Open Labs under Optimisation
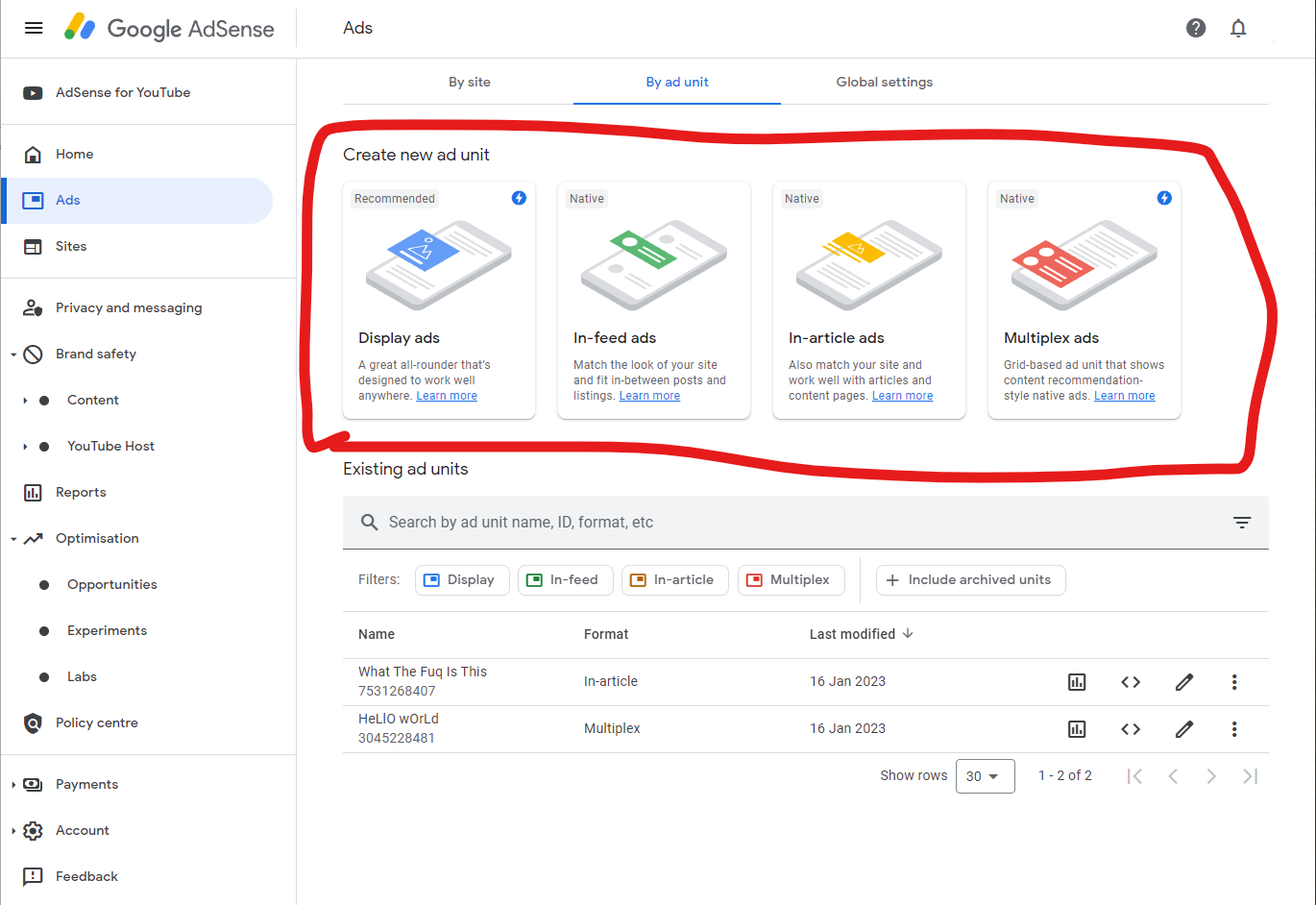The image size is (1316, 905). point(82,676)
